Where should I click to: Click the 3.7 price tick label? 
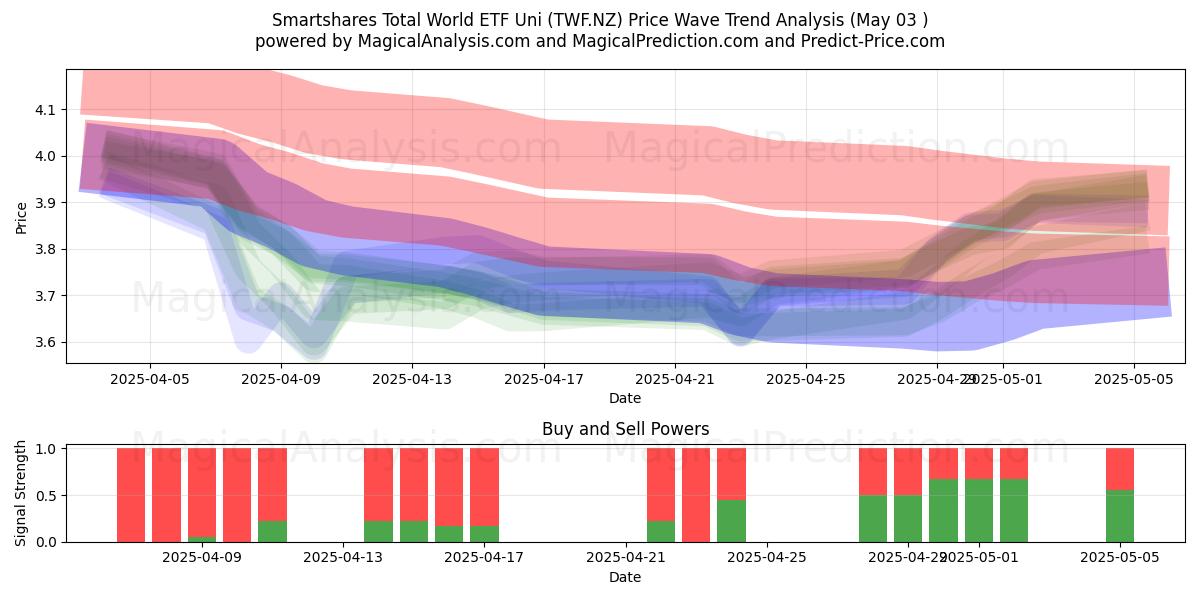pyautogui.click(x=47, y=296)
